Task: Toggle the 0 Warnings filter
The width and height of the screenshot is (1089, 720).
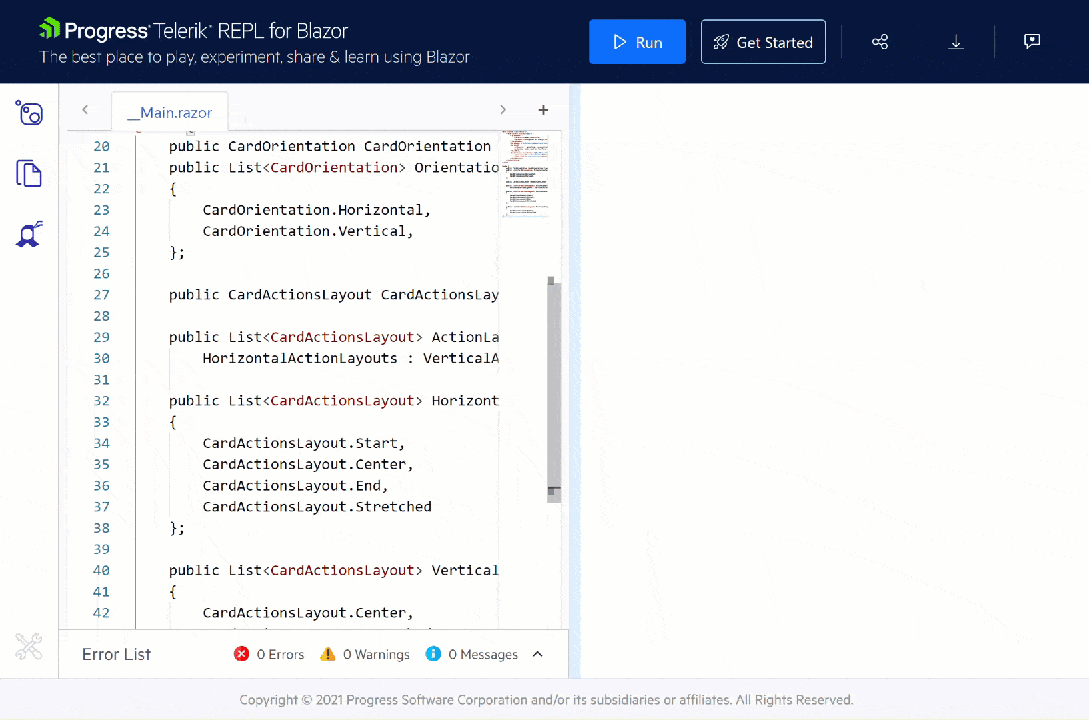Action: [x=365, y=654]
